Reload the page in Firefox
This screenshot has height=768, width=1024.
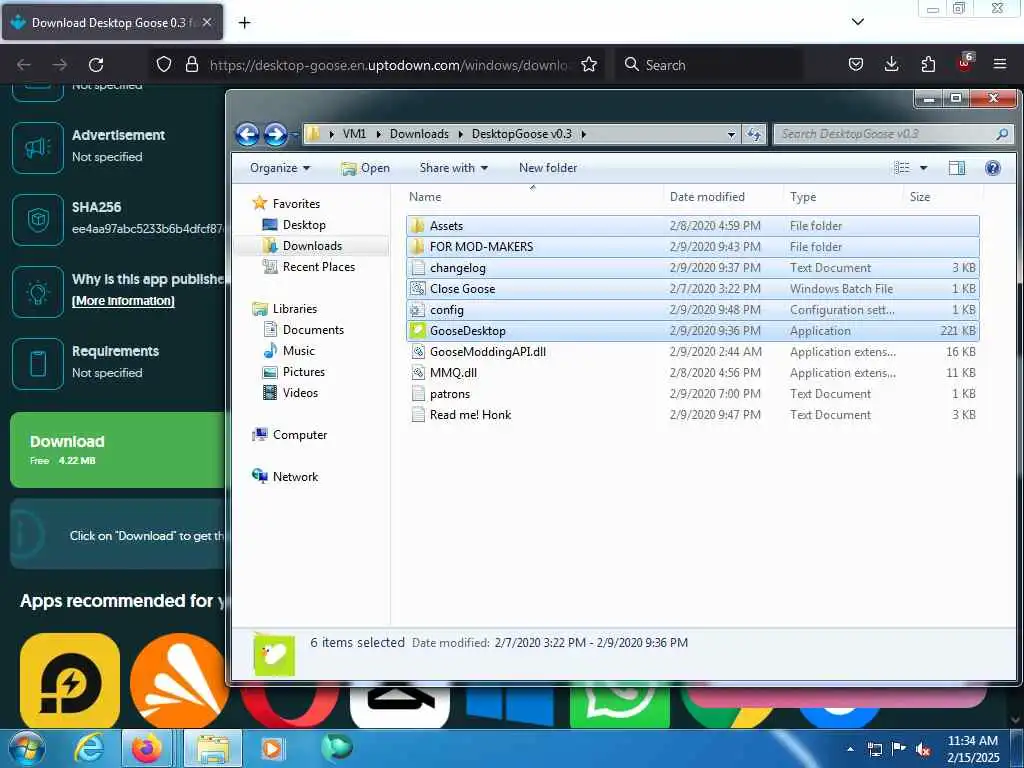[96, 65]
